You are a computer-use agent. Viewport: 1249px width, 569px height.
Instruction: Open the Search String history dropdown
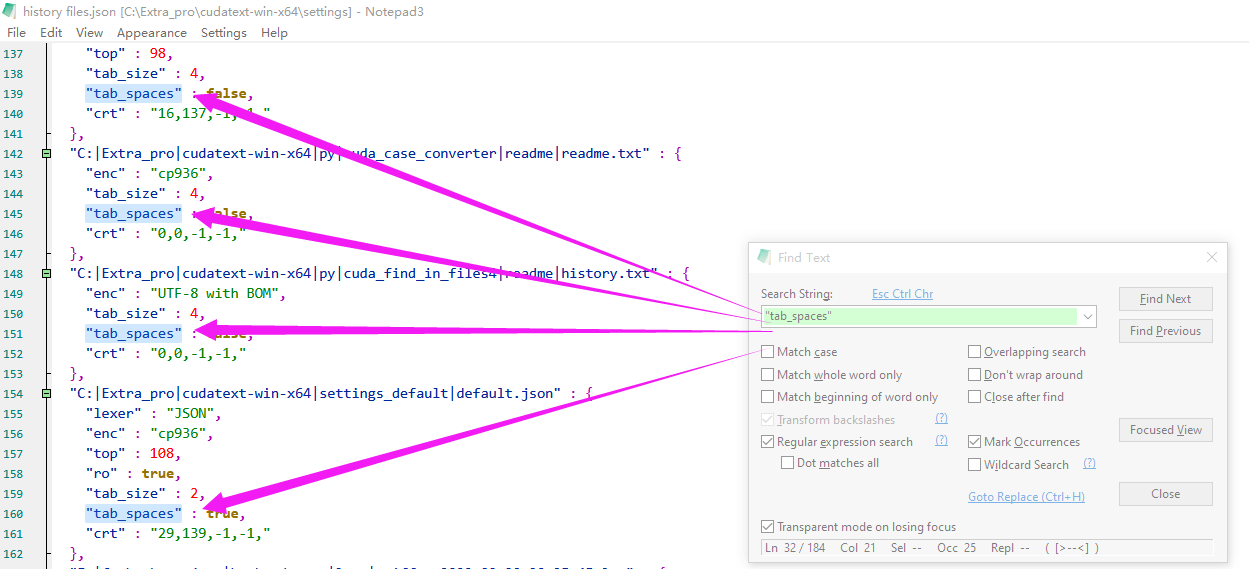pyautogui.click(x=1088, y=316)
